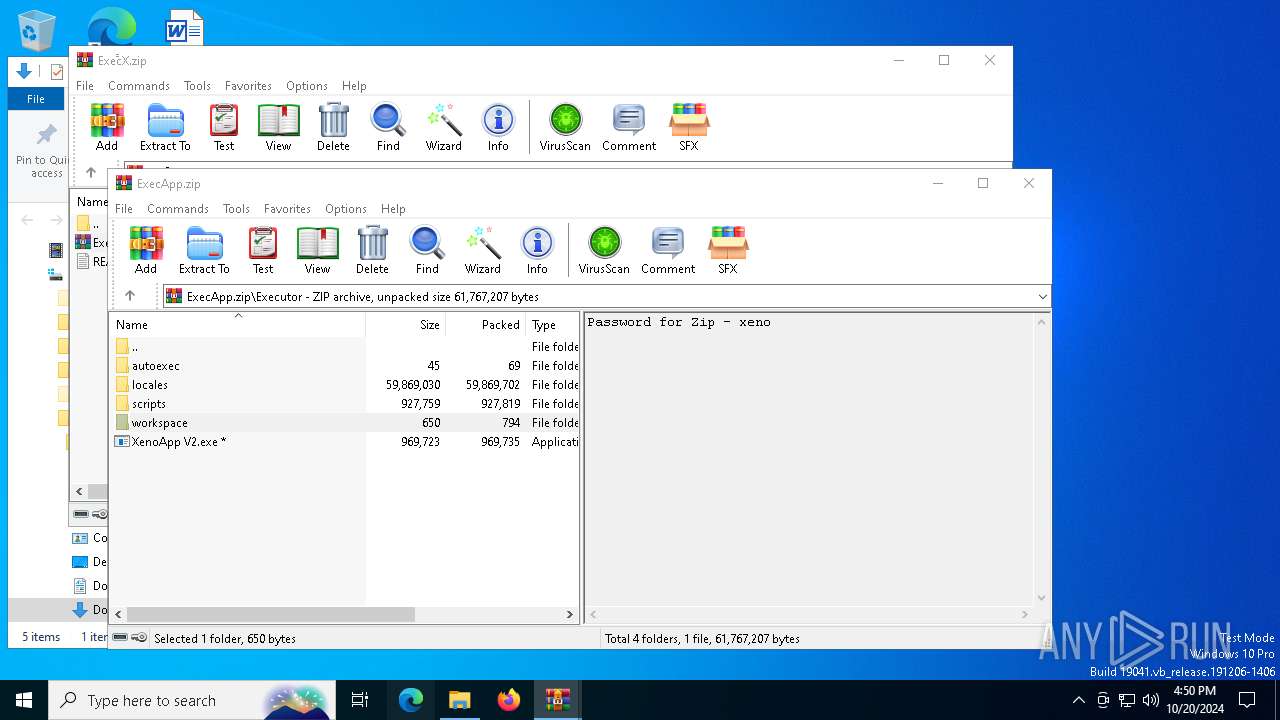Click the file list horizontal scrollbar

click(270, 614)
